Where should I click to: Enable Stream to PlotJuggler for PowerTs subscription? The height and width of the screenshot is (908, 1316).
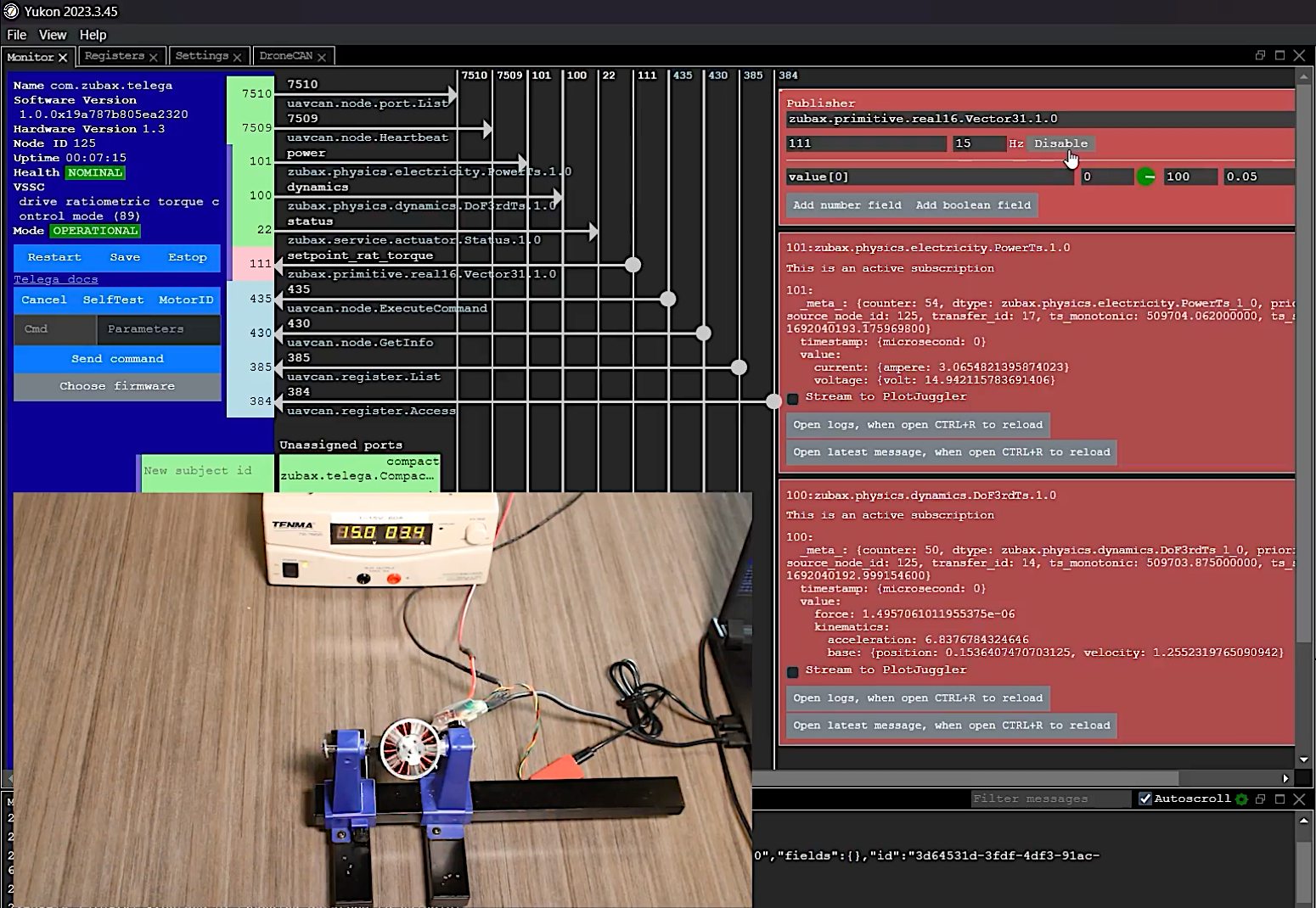[x=793, y=398]
